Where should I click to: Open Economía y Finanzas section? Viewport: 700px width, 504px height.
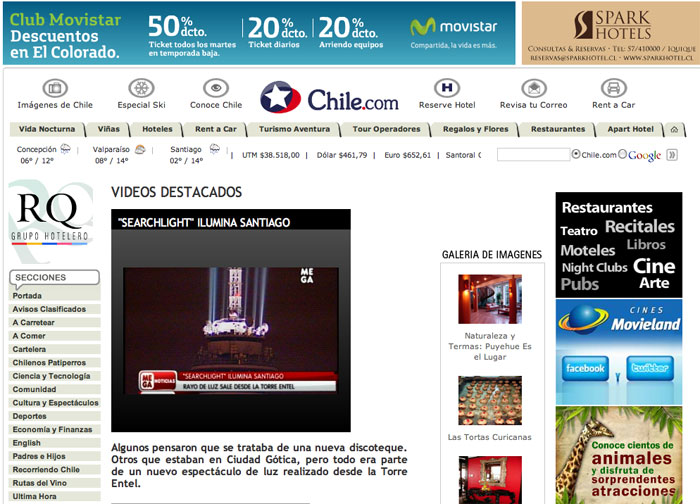pyautogui.click(x=55, y=429)
